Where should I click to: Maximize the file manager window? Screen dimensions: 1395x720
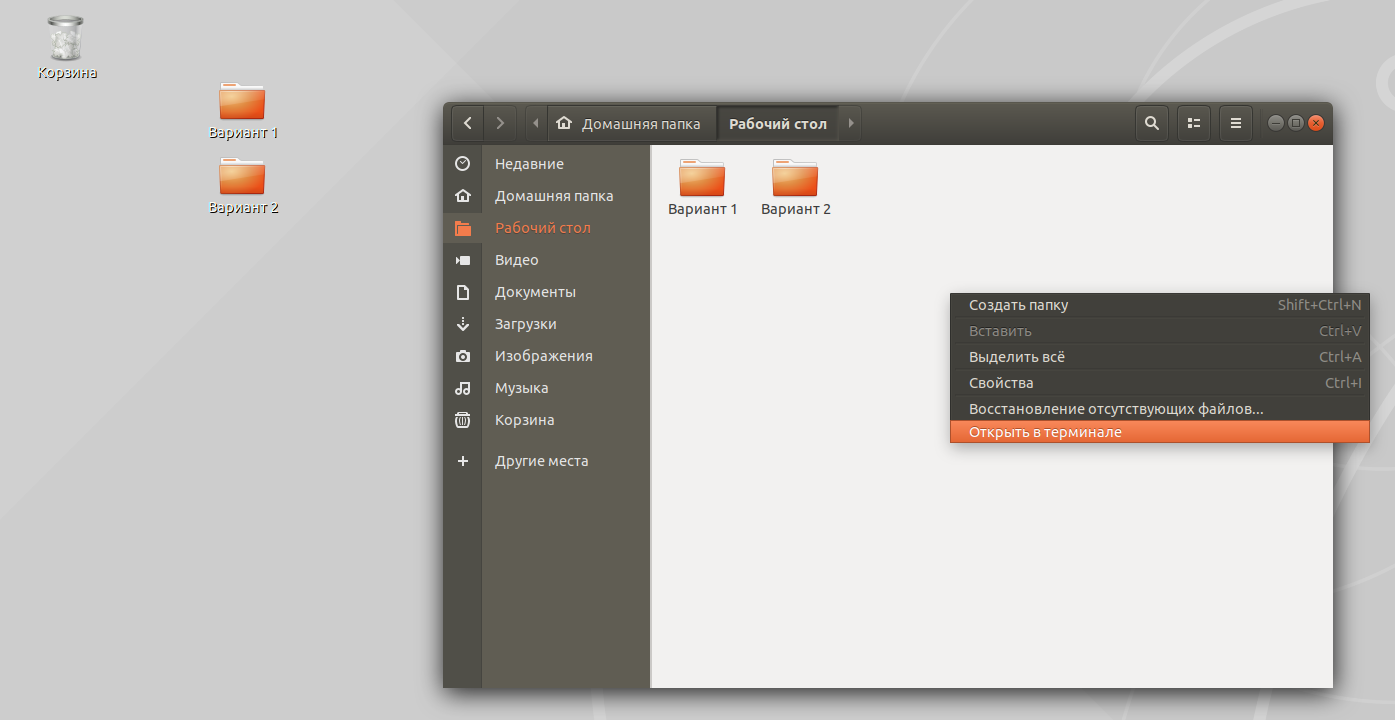point(1296,123)
